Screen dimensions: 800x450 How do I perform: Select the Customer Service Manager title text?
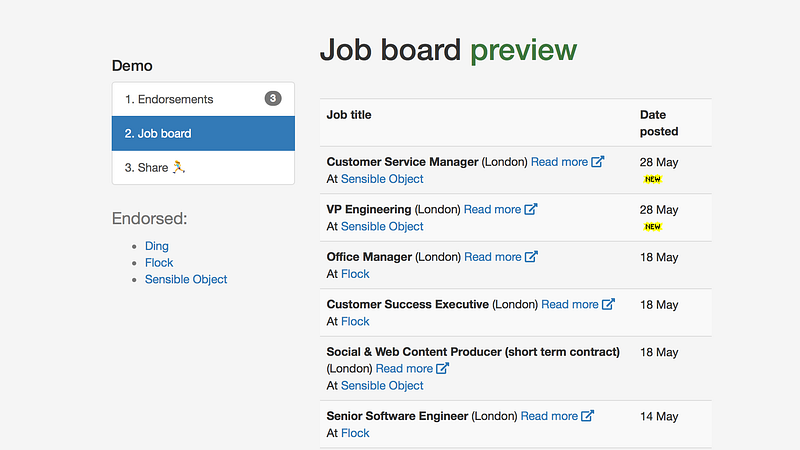tap(403, 162)
